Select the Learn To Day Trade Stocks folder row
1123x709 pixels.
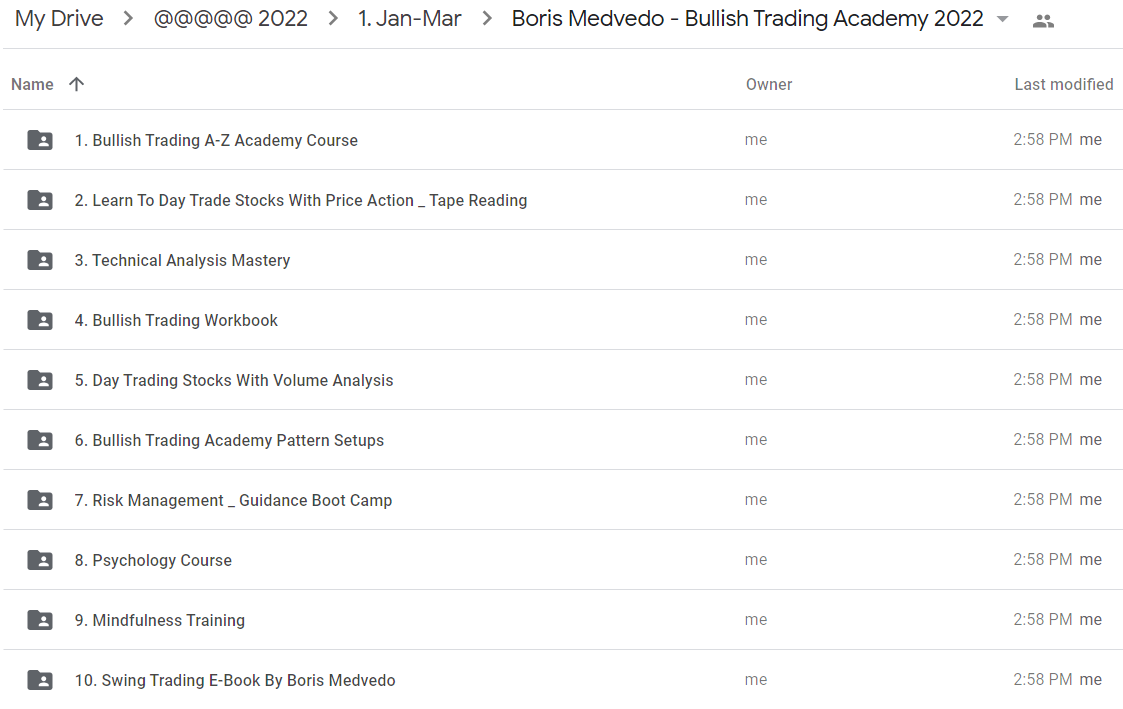click(562, 200)
